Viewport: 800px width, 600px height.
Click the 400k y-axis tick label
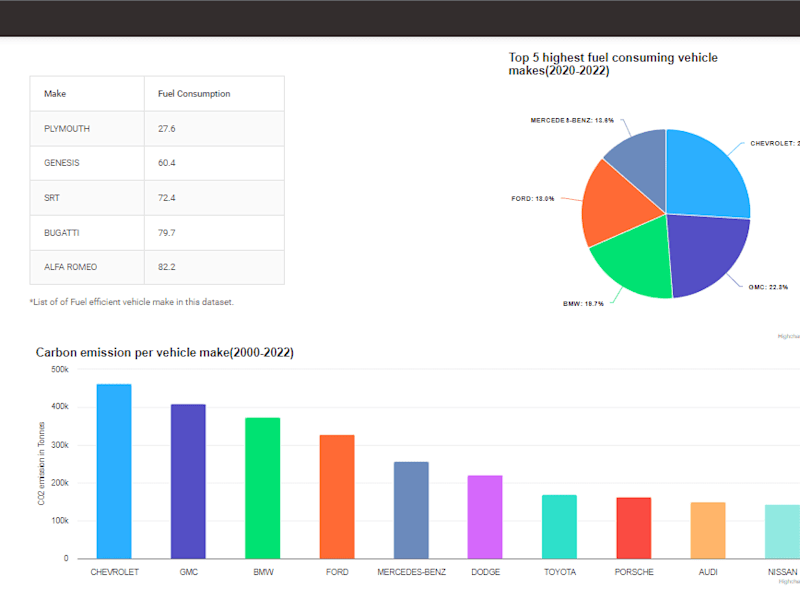pos(60,407)
